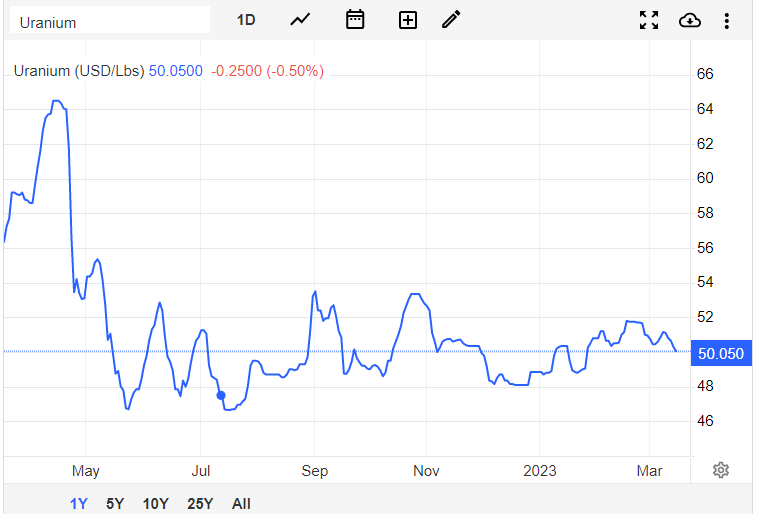
Task: Click the 56 value on the price axis
Action: tap(705, 248)
